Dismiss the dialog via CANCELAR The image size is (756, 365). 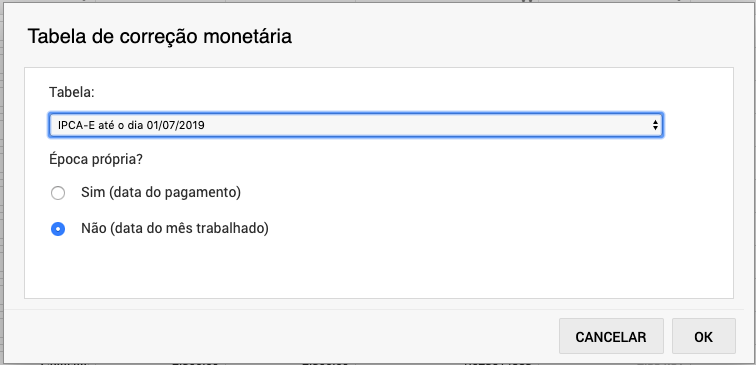611,337
